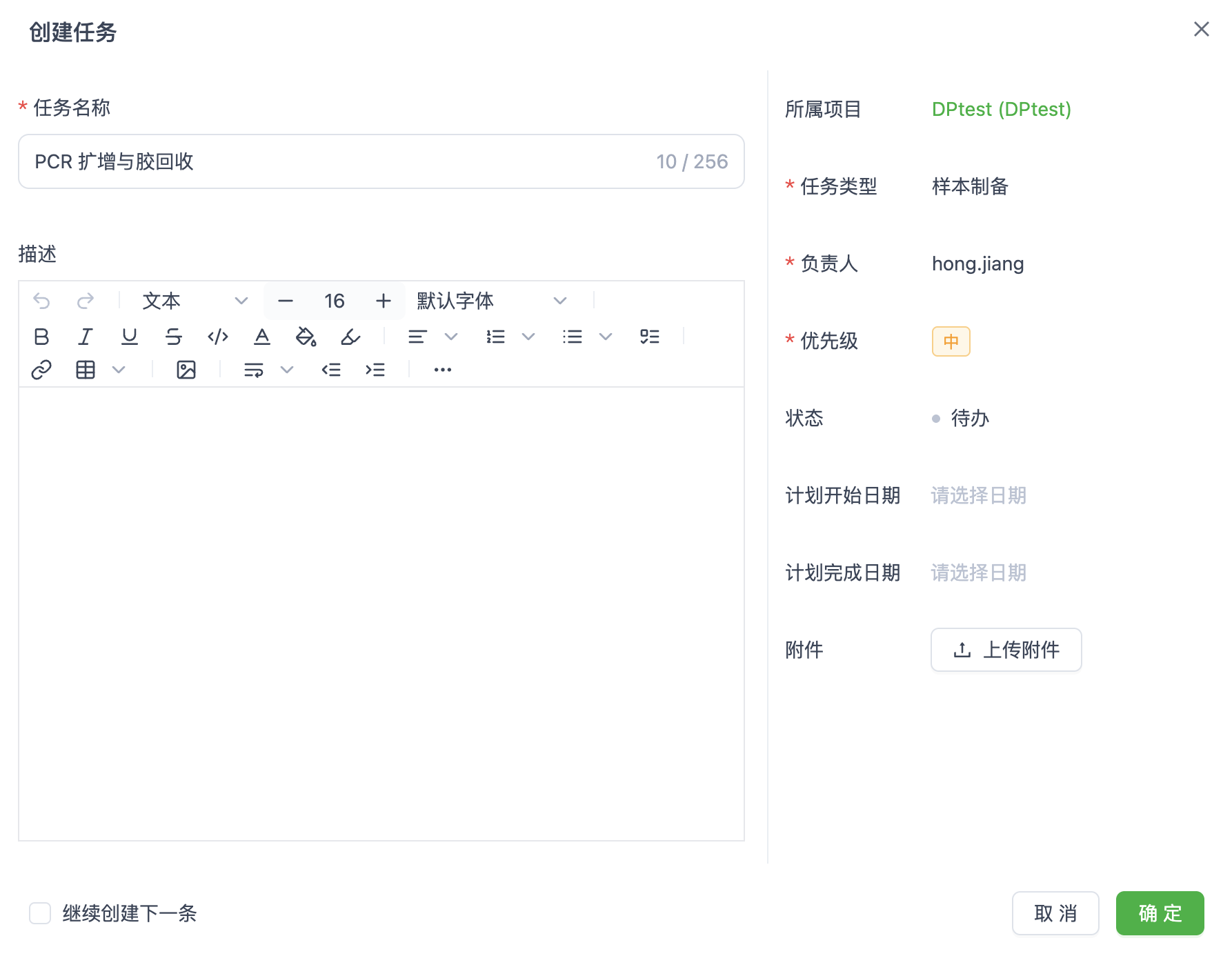The height and width of the screenshot is (956, 1232).
Task: Insert a code block
Action: [x=217, y=337]
